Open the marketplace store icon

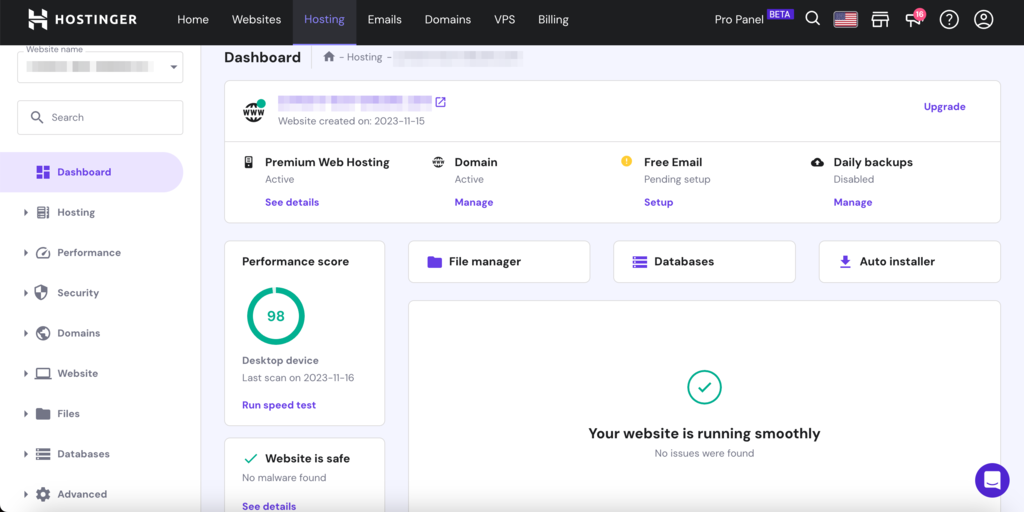(880, 19)
